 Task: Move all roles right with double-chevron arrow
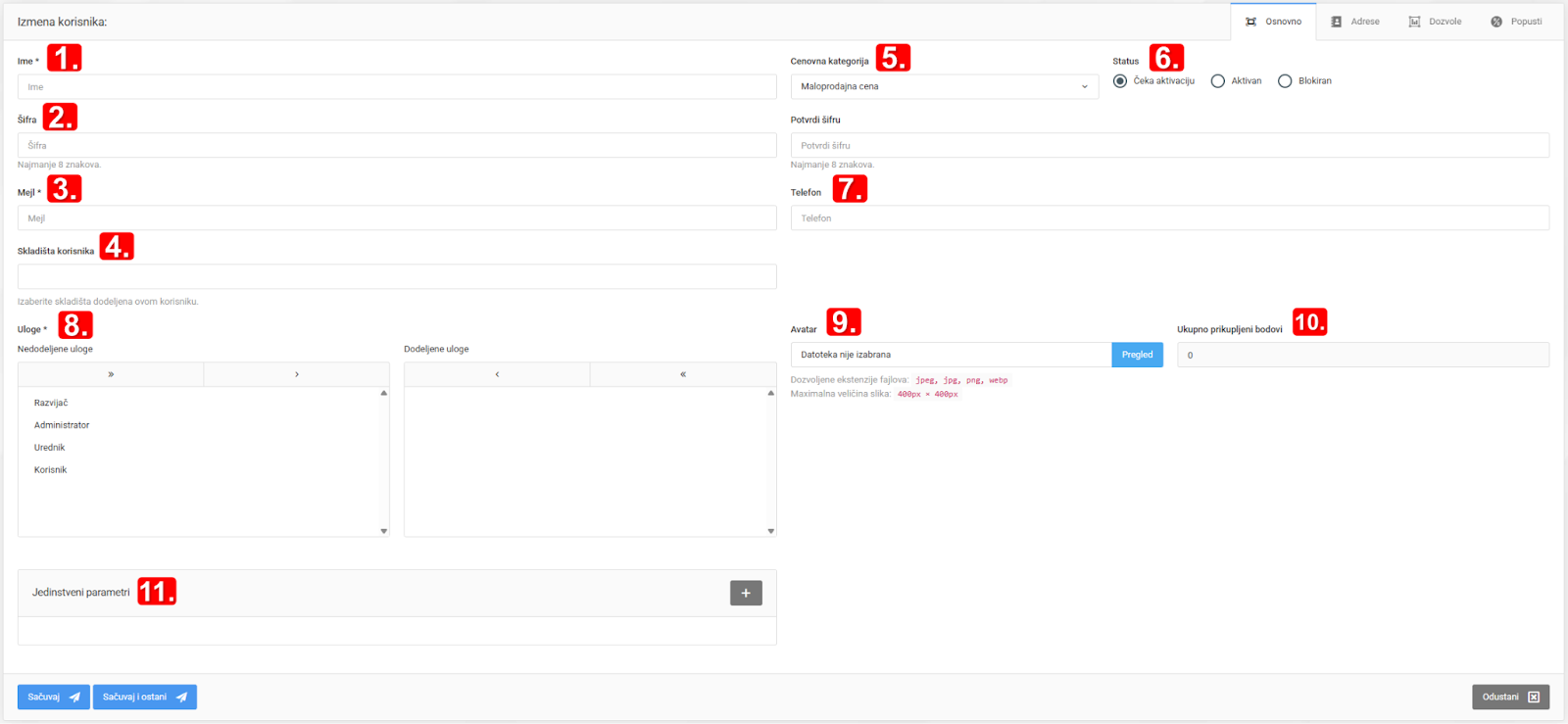coord(111,374)
